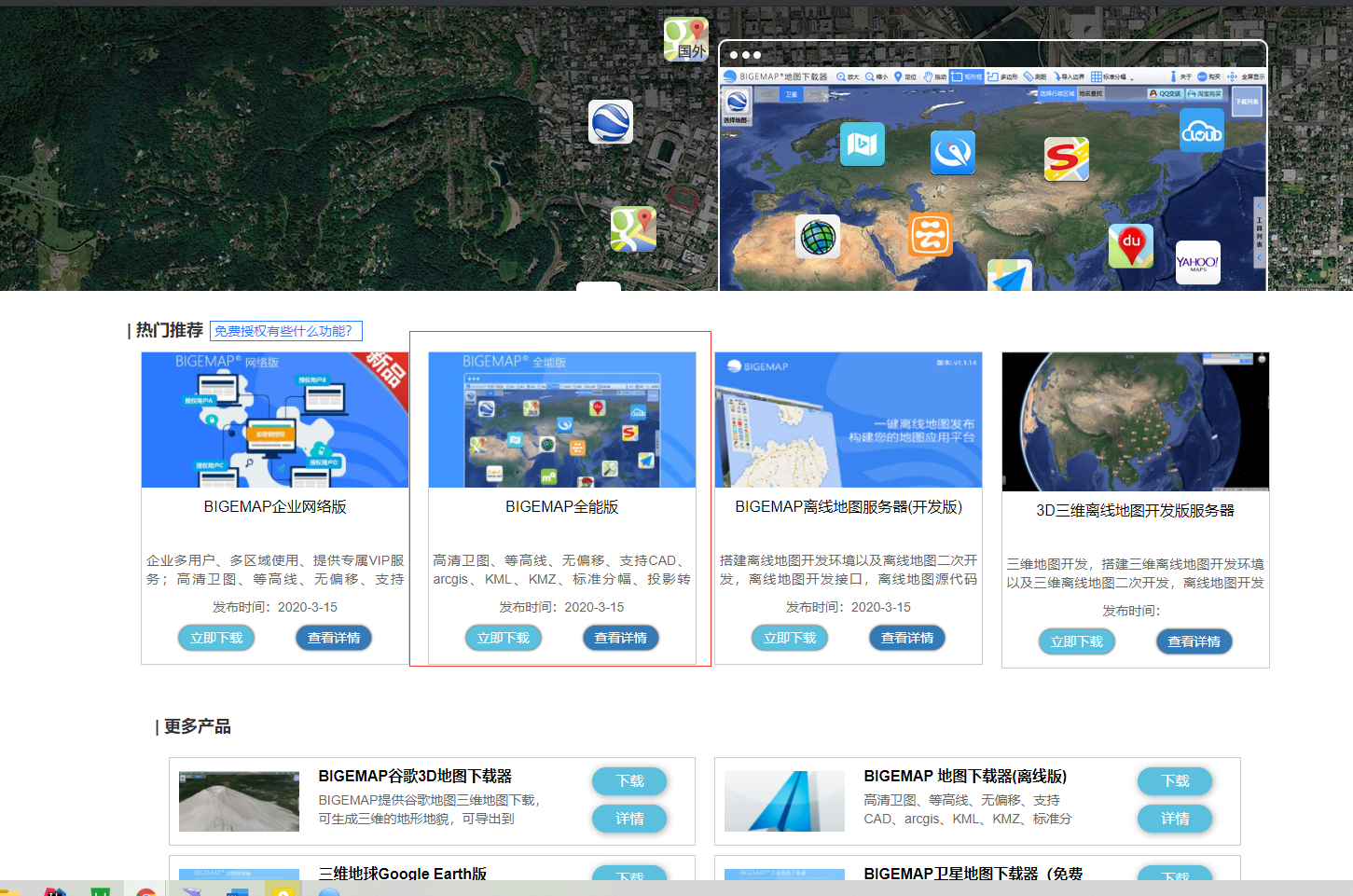Click the 3D三维离线地图 globe thumbnail
Screen dimensions: 1353x896
pos(1136,421)
